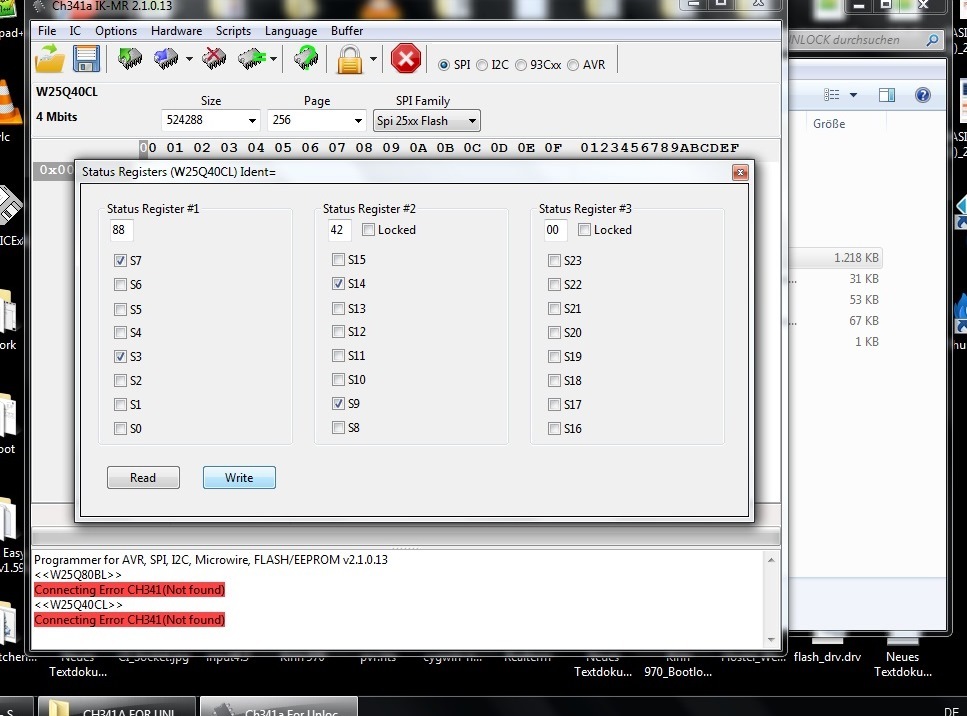Viewport: 967px width, 716px height.
Task: Click the Explorer search box
Action: coord(857,40)
